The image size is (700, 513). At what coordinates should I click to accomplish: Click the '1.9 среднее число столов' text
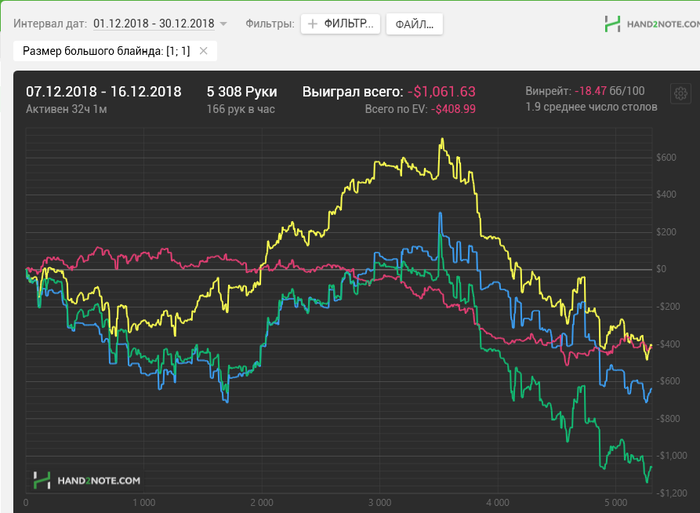click(x=591, y=107)
